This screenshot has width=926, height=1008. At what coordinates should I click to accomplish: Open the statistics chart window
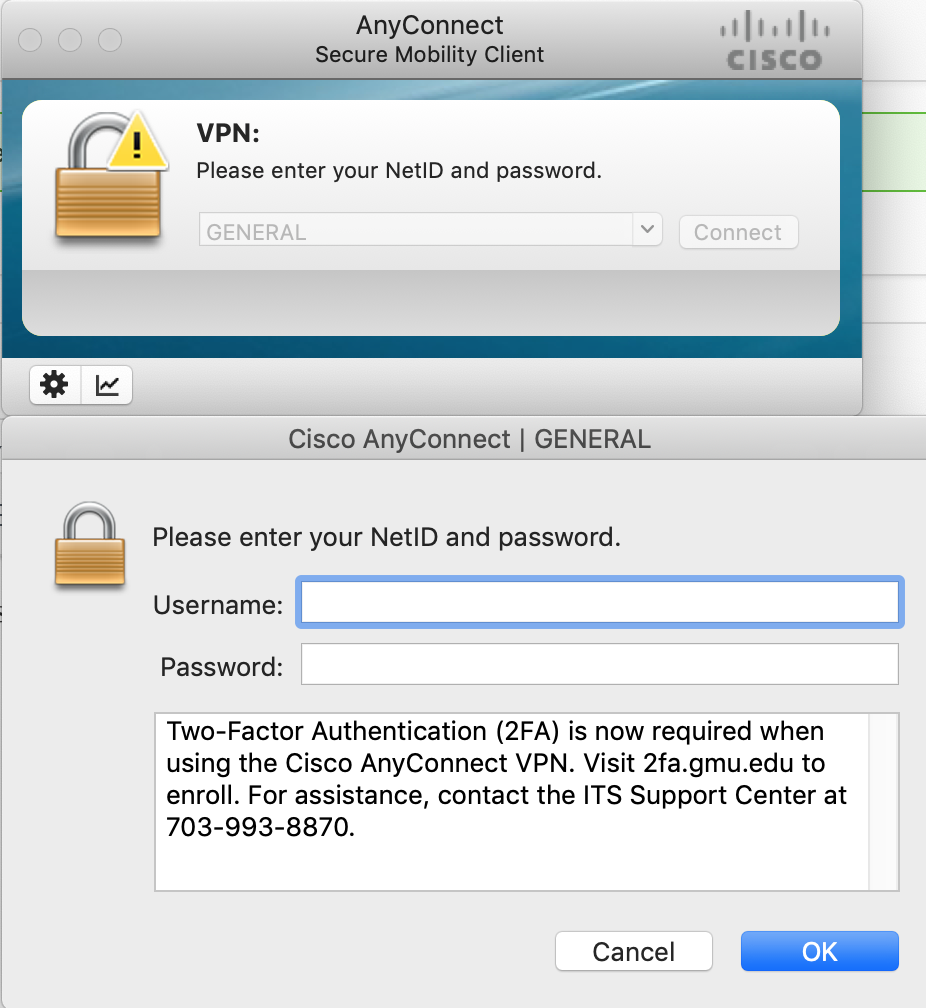[107, 385]
